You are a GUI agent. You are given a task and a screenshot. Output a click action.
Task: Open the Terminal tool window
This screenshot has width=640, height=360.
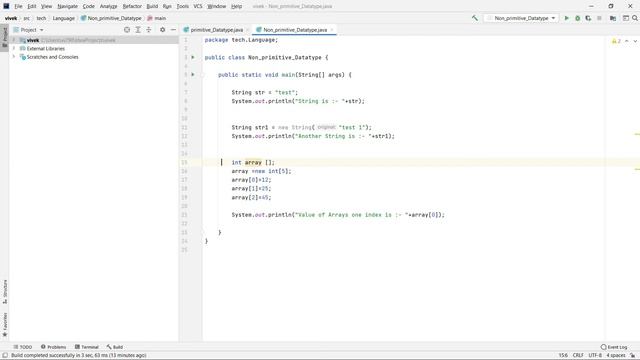pos(87,347)
